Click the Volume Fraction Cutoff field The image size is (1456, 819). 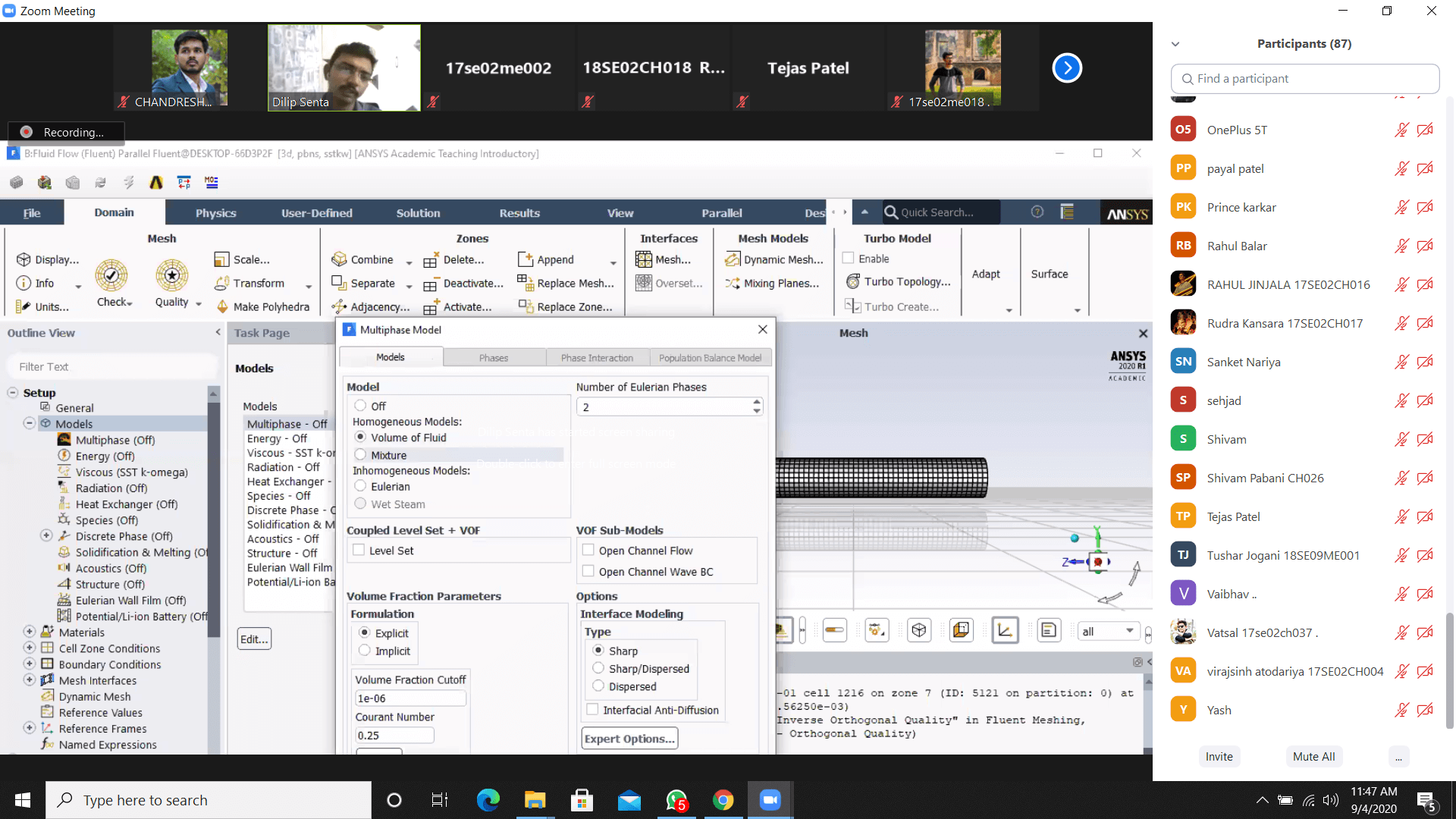(x=409, y=698)
